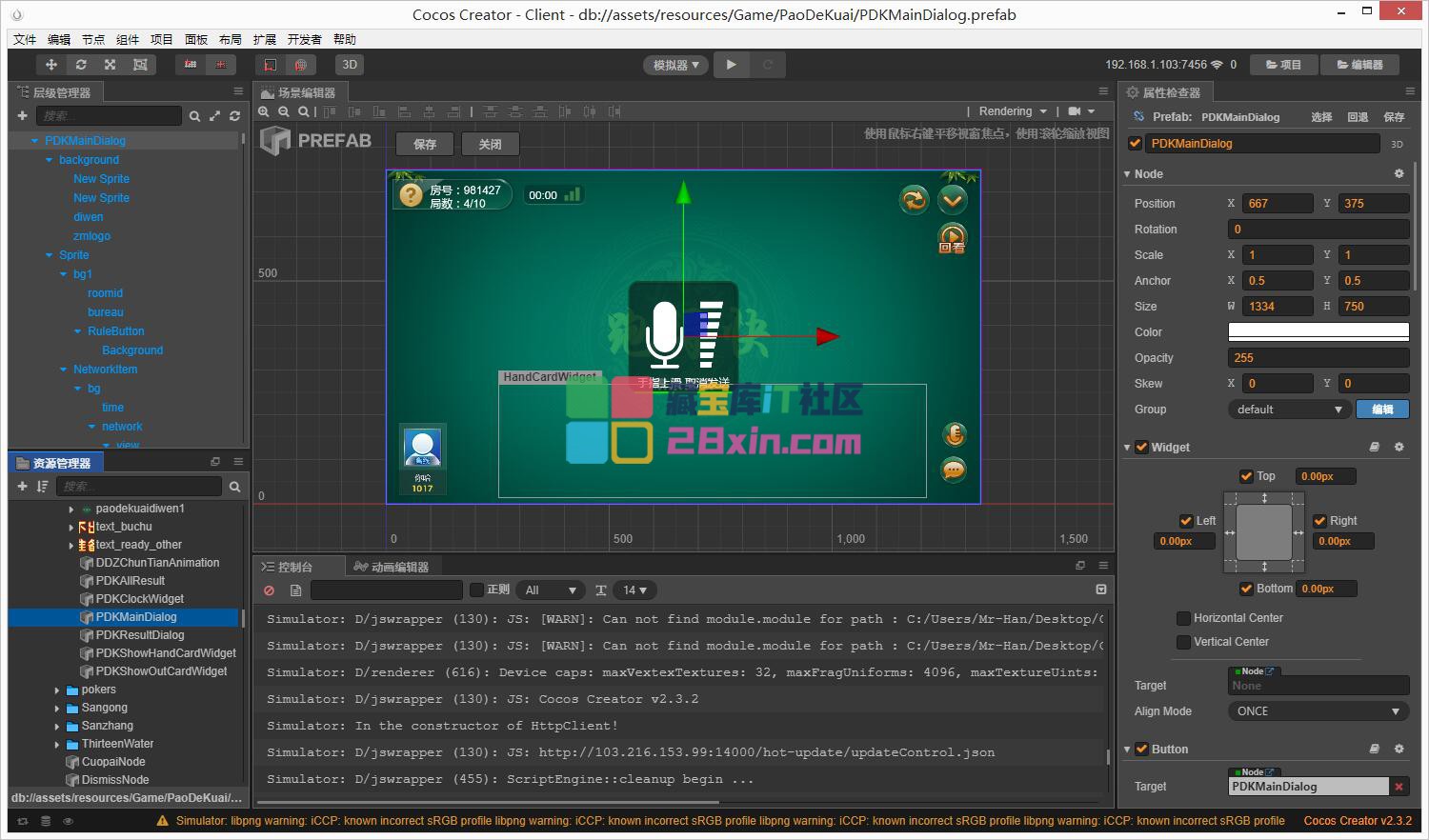Add new node in hierarchy panel
The height and width of the screenshot is (840, 1429).
pos(22,116)
